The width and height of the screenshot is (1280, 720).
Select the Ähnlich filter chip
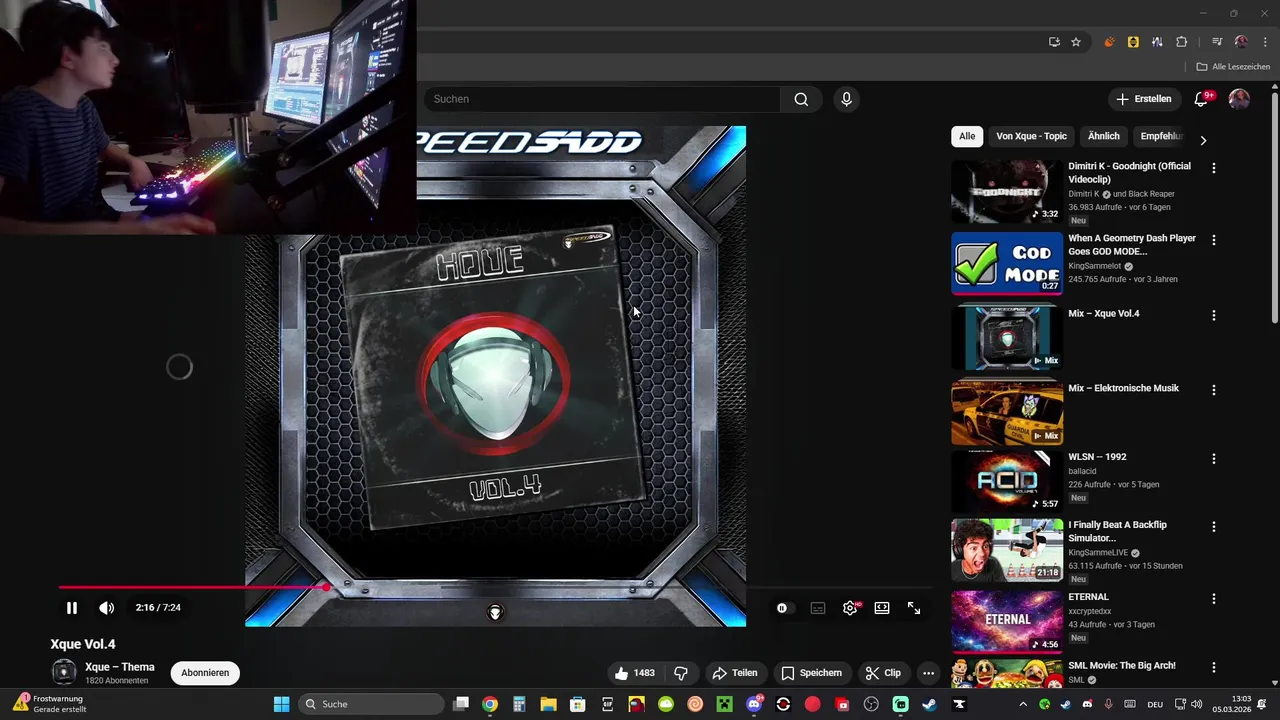click(x=1103, y=136)
